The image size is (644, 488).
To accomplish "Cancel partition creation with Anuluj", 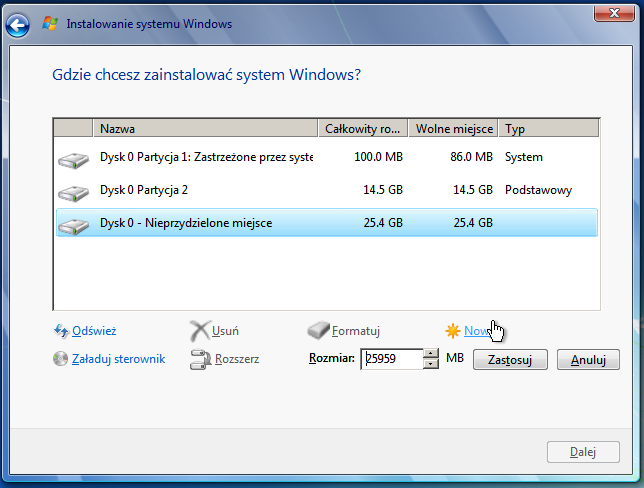I will (588, 360).
